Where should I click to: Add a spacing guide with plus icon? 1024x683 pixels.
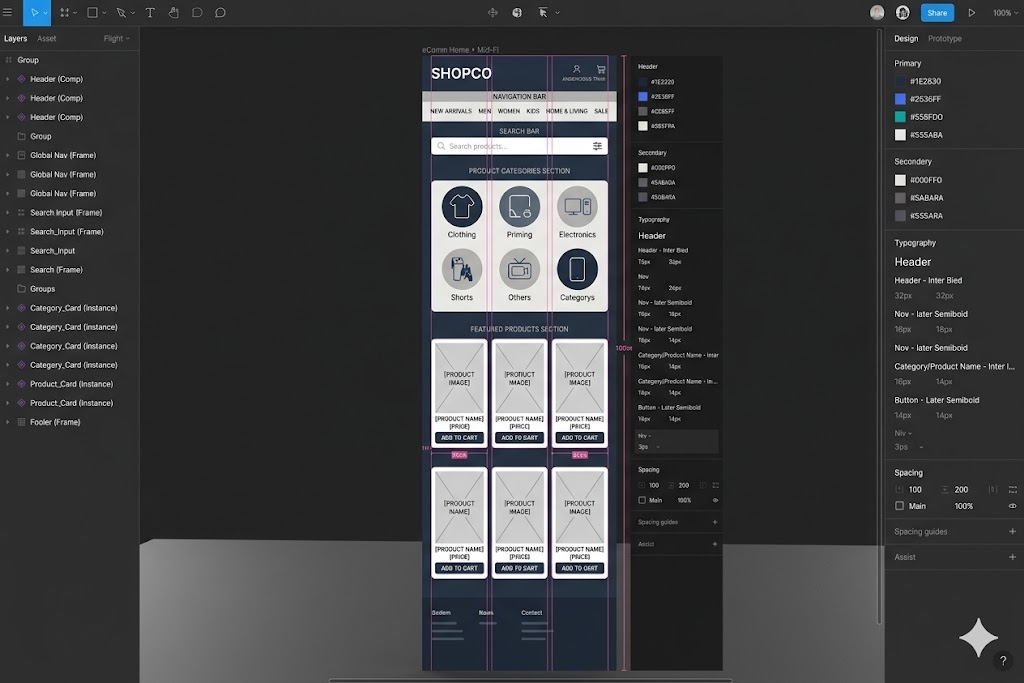coord(1012,532)
